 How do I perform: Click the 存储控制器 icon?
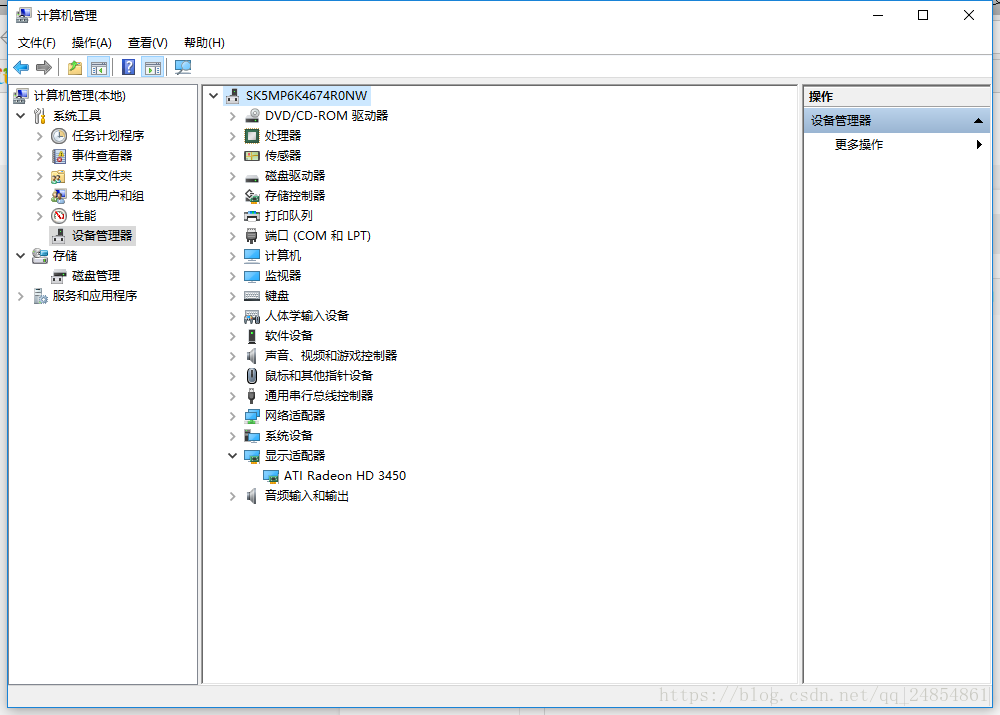(253, 196)
